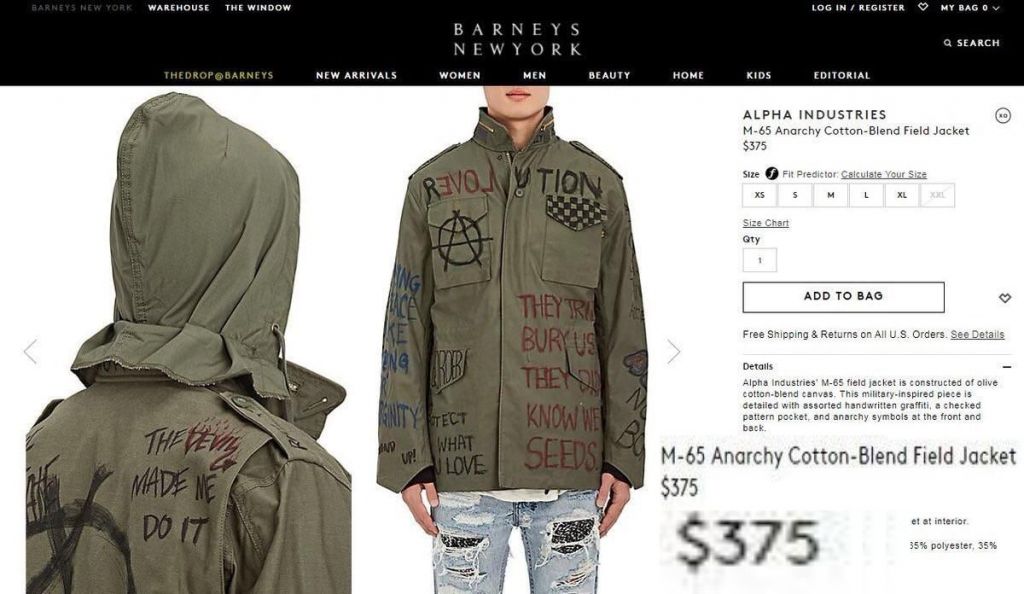
Task: Show next product image with right arrow
Action: tap(674, 351)
